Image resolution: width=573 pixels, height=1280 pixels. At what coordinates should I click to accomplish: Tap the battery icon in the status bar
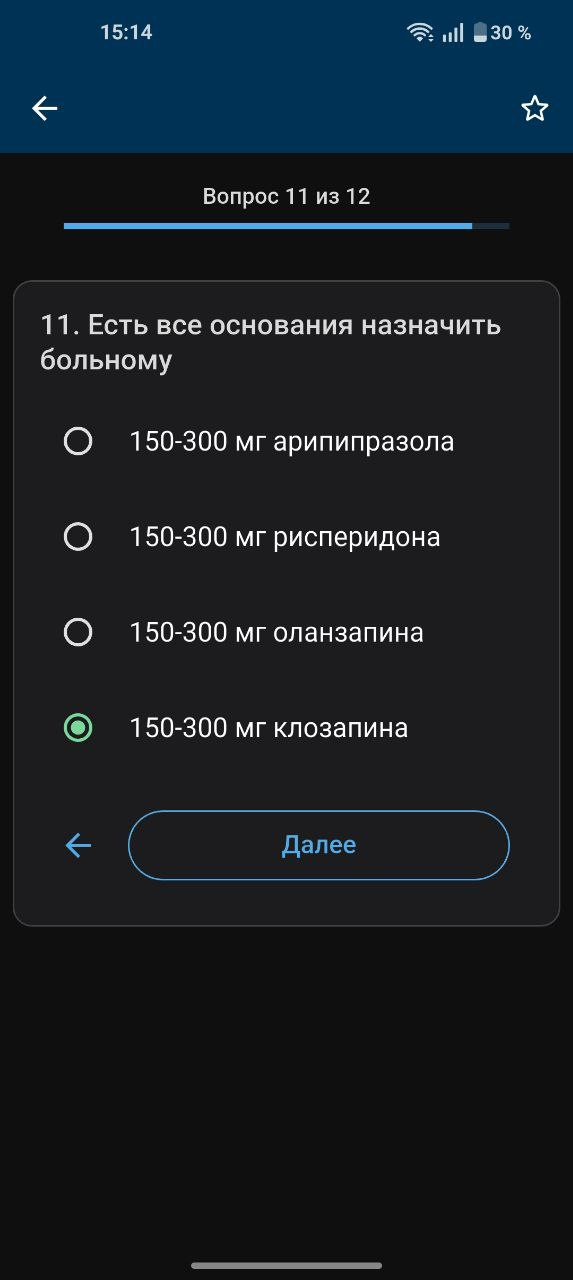480,33
